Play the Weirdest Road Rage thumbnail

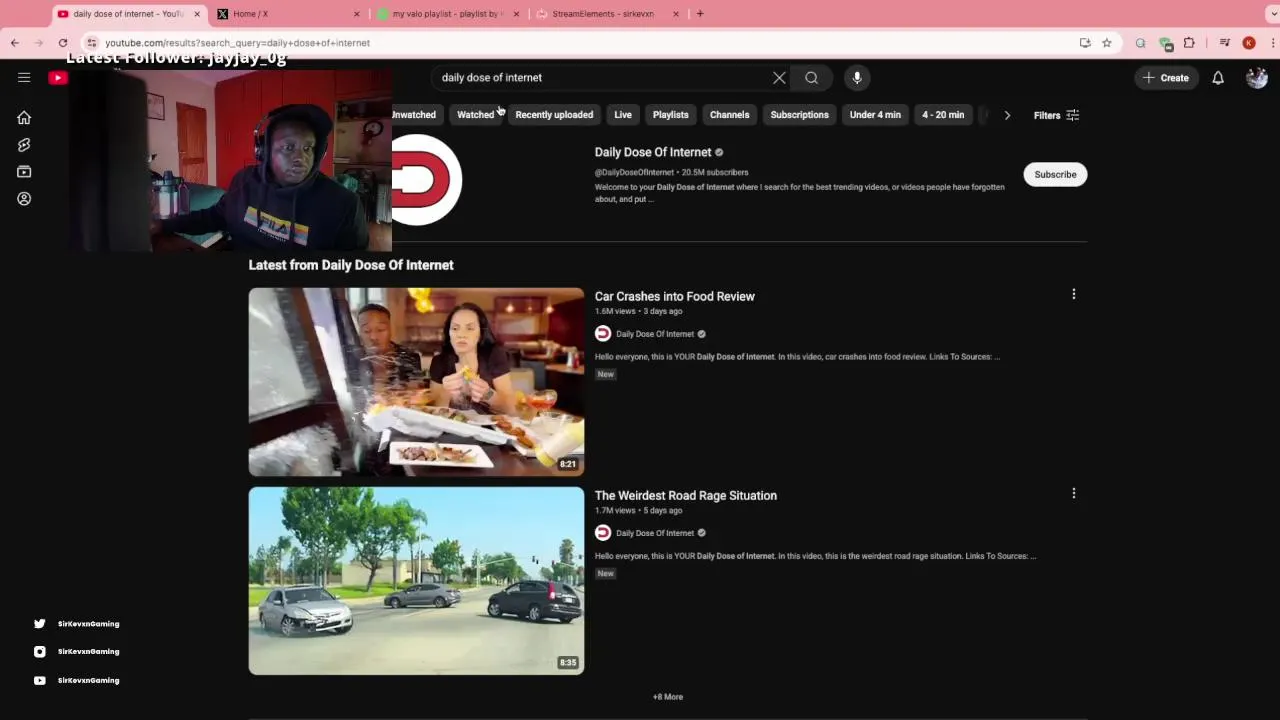click(x=416, y=581)
